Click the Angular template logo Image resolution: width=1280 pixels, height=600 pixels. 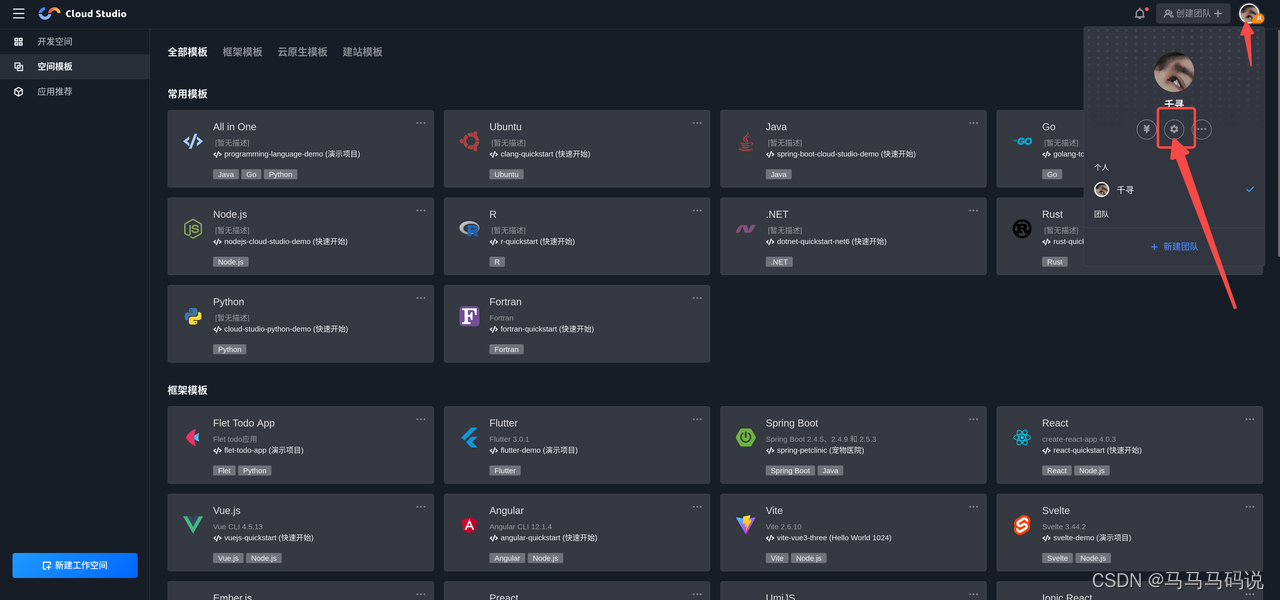pos(469,525)
